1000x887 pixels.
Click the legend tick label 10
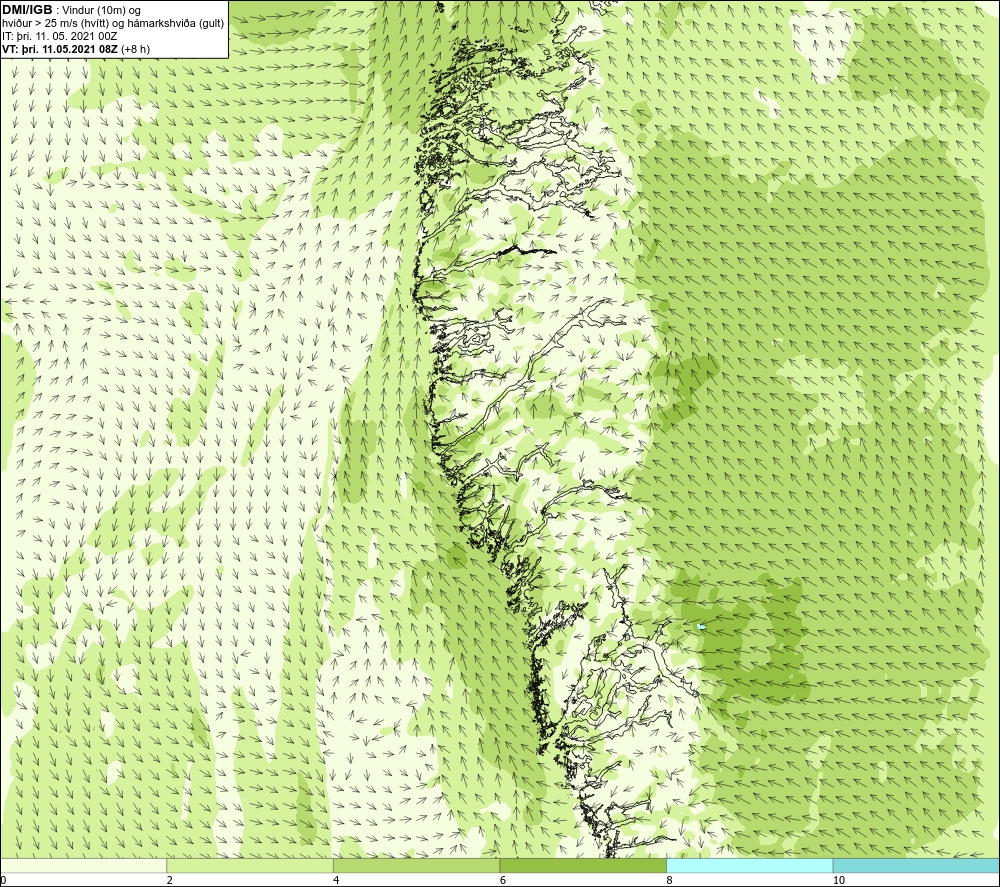point(838,880)
